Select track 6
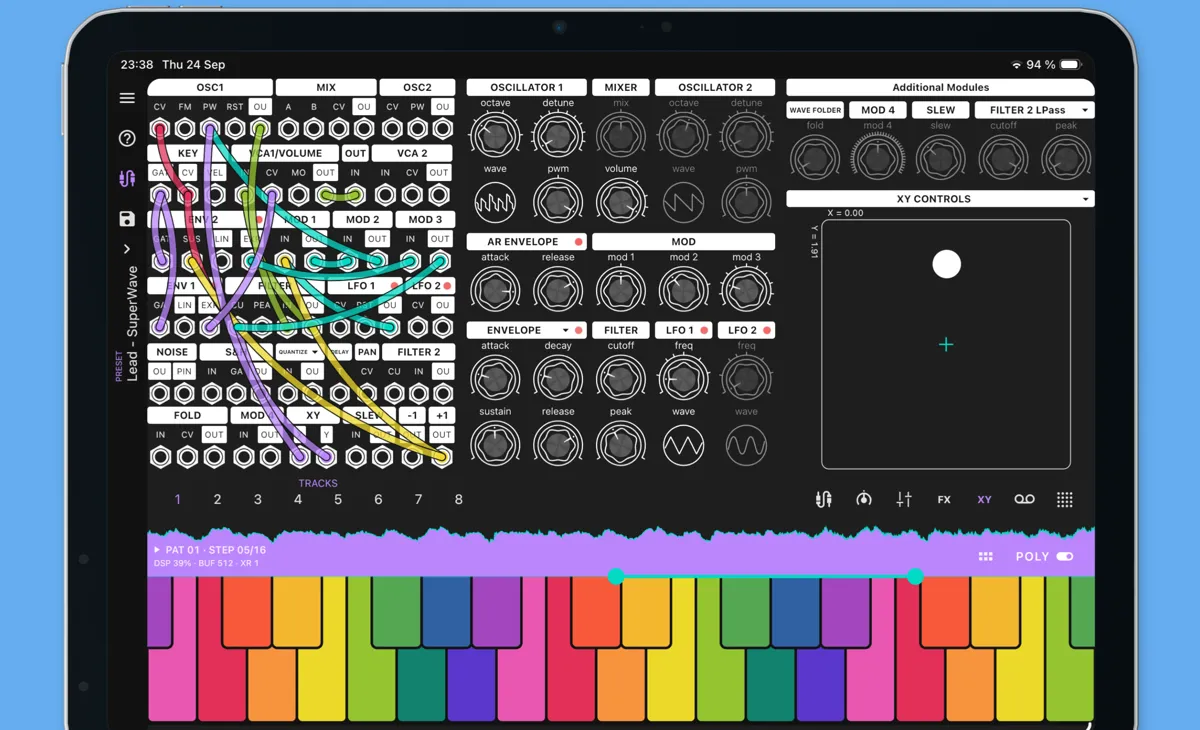 point(378,499)
